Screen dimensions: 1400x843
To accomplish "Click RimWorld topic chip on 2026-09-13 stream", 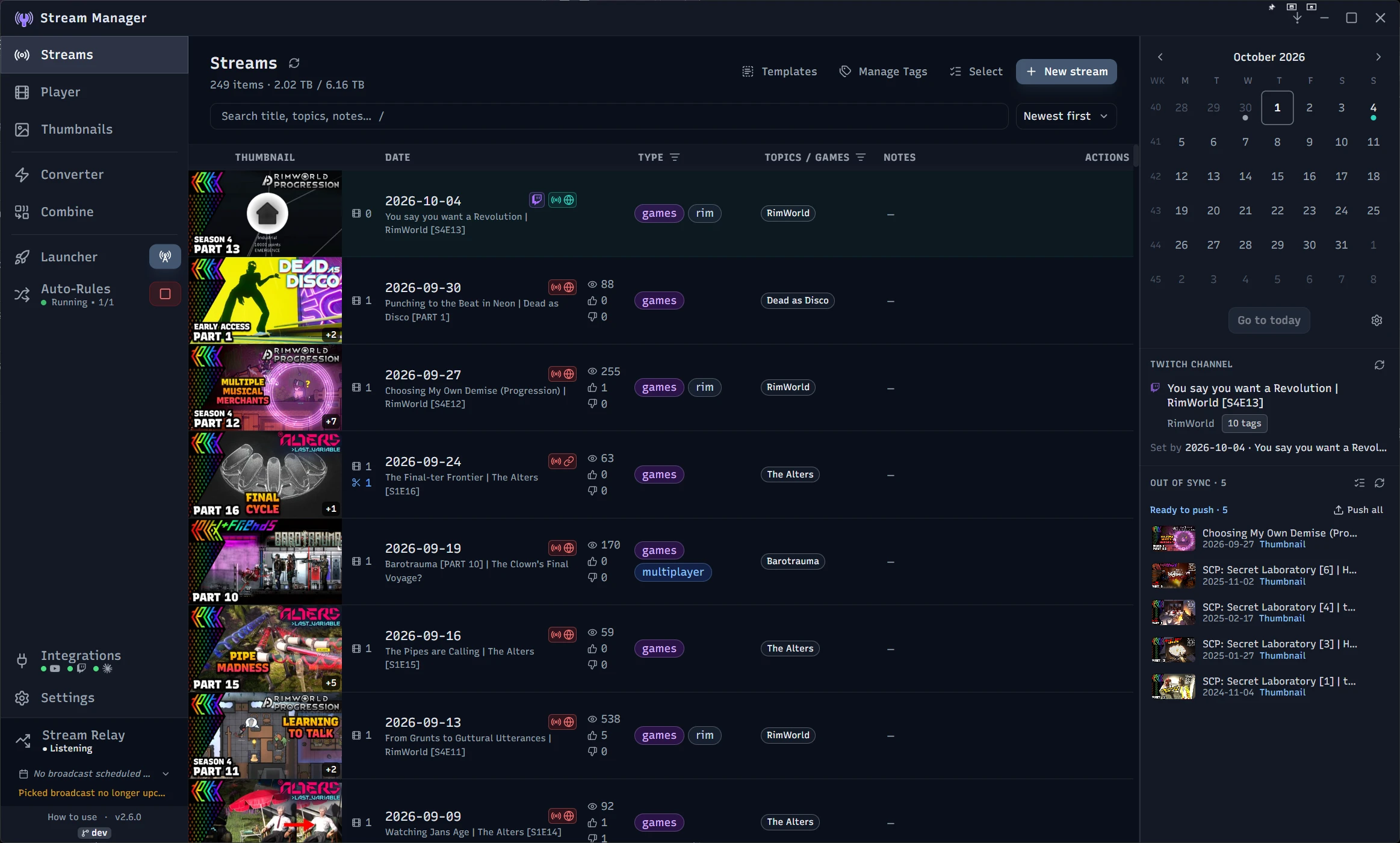I will (x=788, y=735).
